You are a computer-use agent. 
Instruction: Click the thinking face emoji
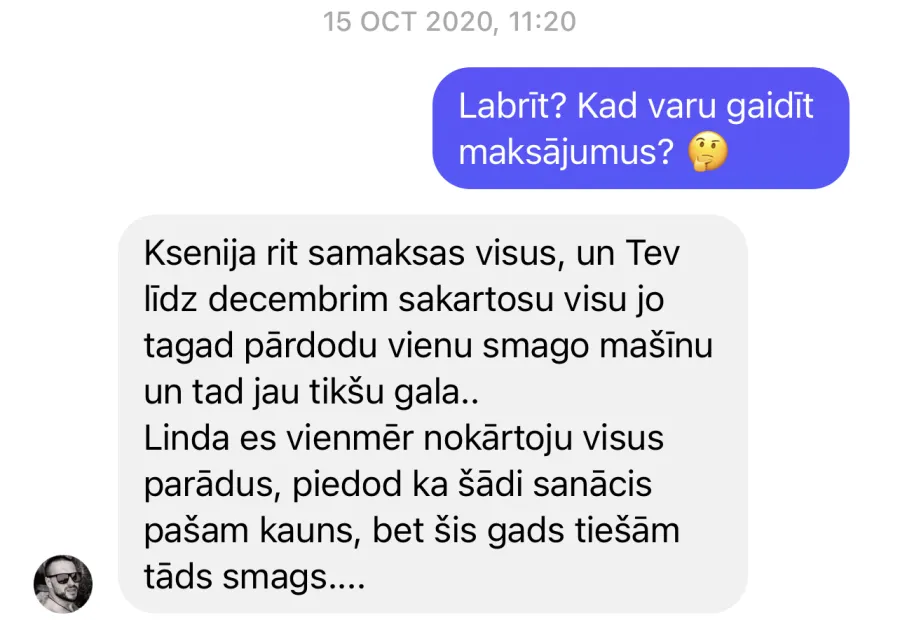[x=708, y=153]
